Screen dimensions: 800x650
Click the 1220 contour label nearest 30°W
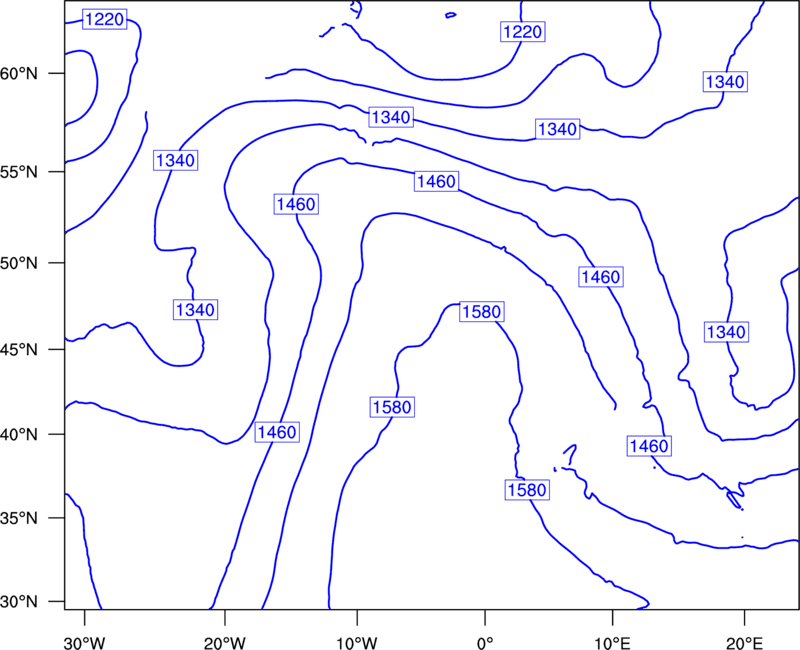(105, 19)
